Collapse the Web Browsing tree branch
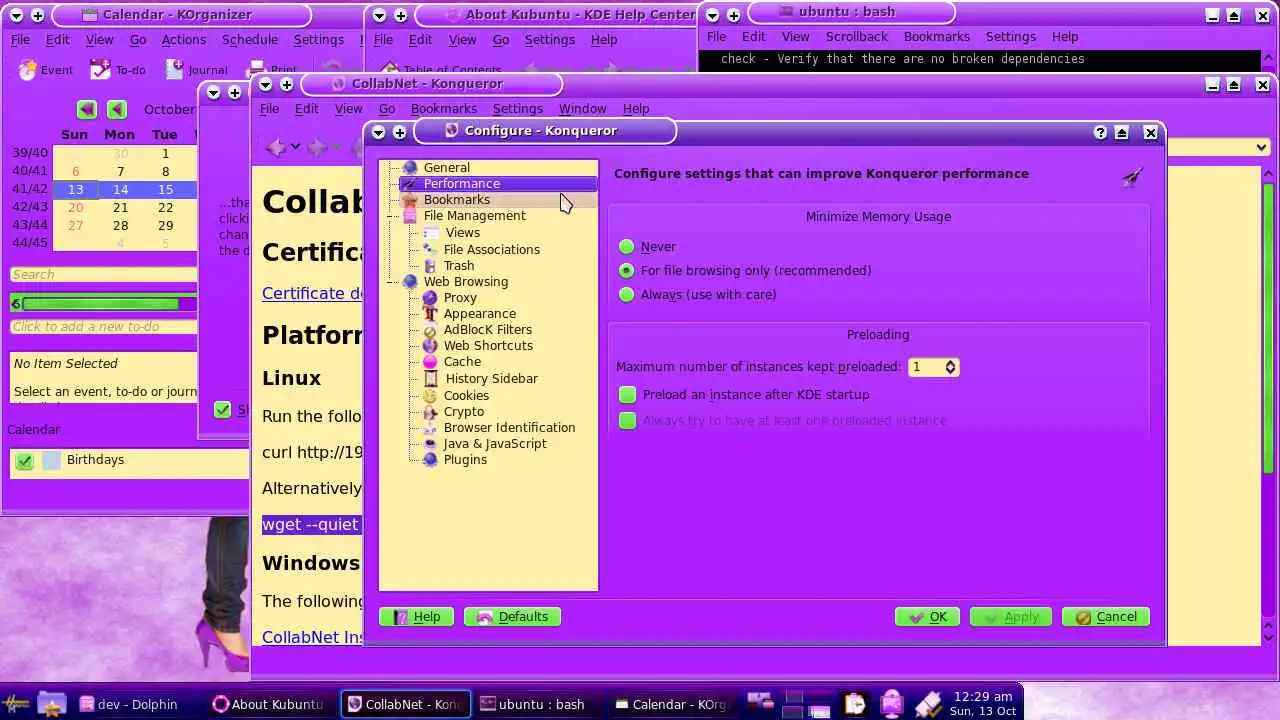The height and width of the screenshot is (720, 1280). (390, 282)
